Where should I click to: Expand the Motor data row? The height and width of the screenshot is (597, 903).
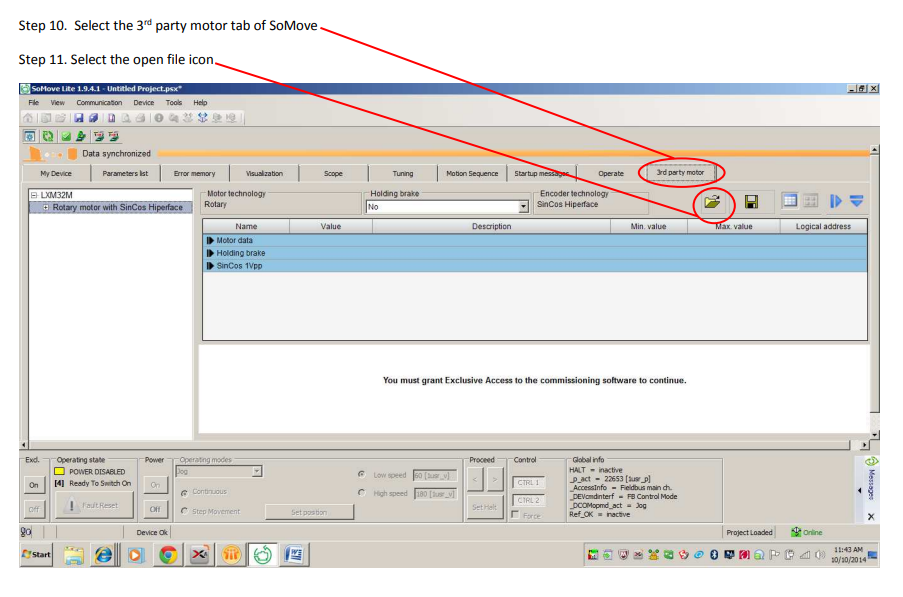point(210,241)
